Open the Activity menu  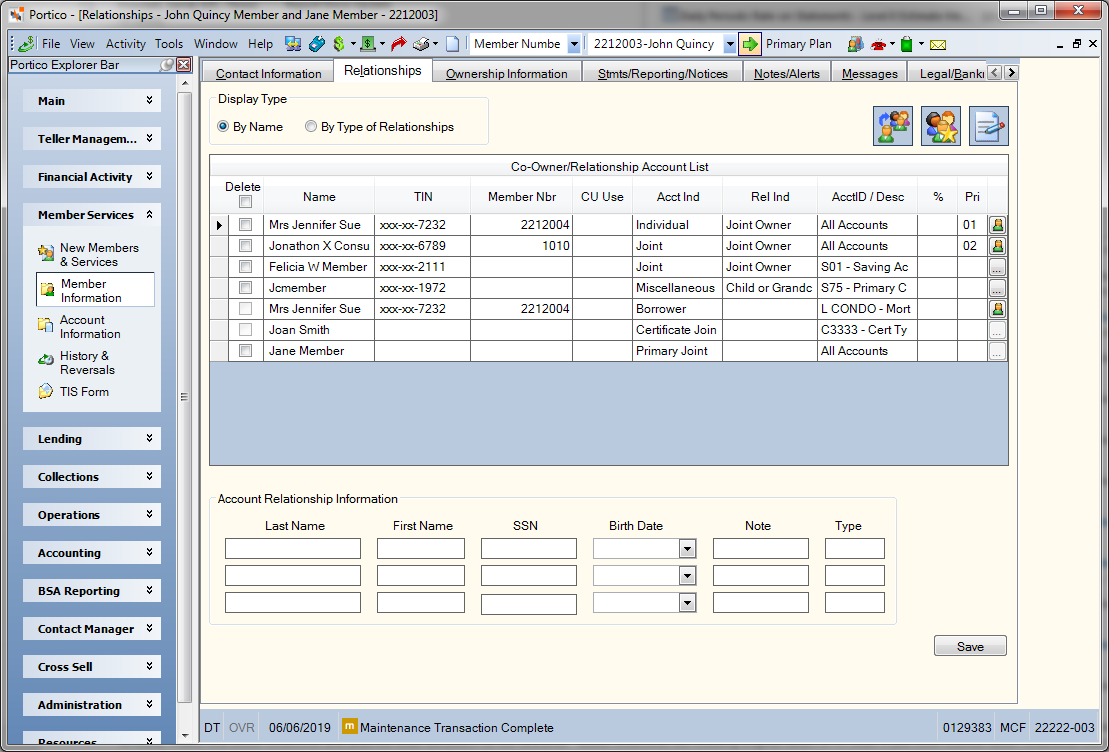click(126, 44)
